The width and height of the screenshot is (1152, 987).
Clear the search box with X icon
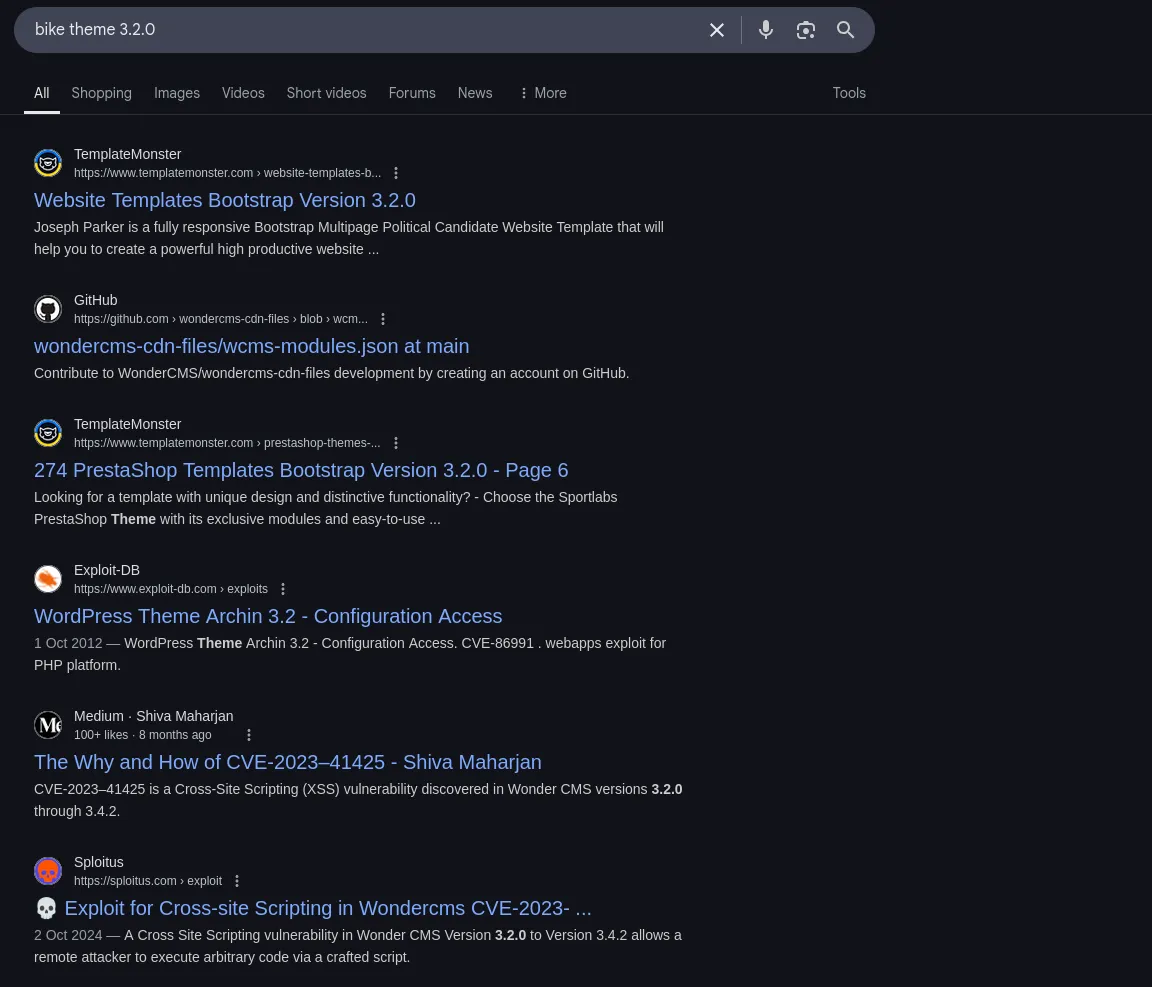click(x=717, y=30)
